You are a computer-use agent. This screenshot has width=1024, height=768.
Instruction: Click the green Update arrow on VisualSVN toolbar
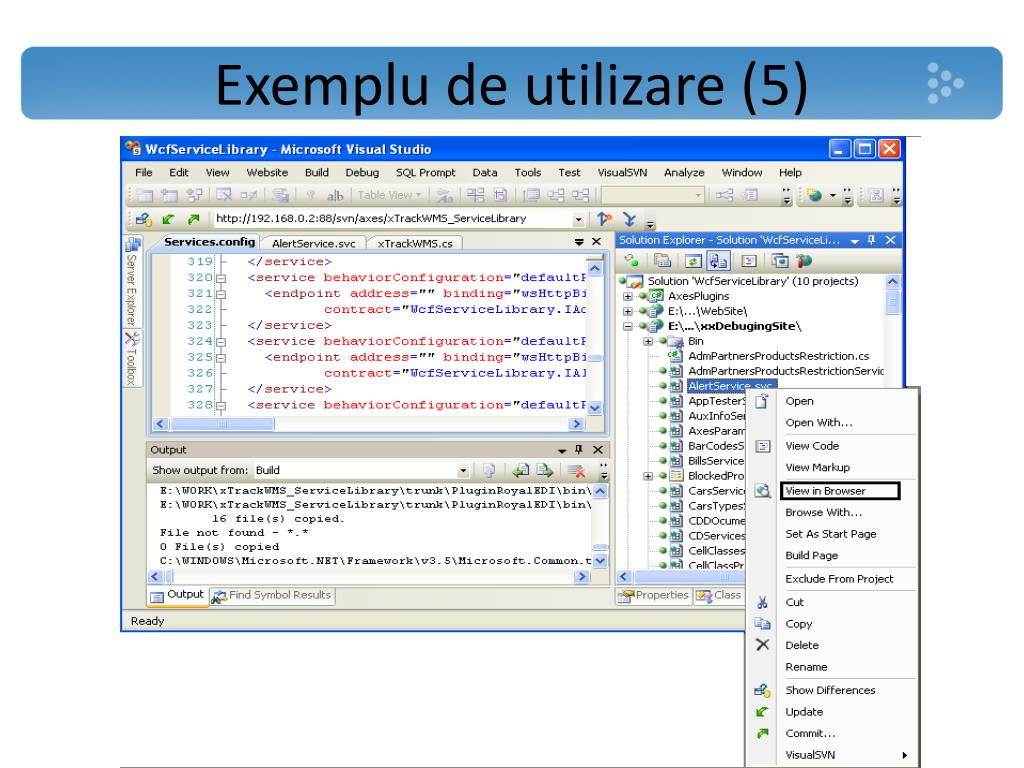pyautogui.click(x=168, y=219)
